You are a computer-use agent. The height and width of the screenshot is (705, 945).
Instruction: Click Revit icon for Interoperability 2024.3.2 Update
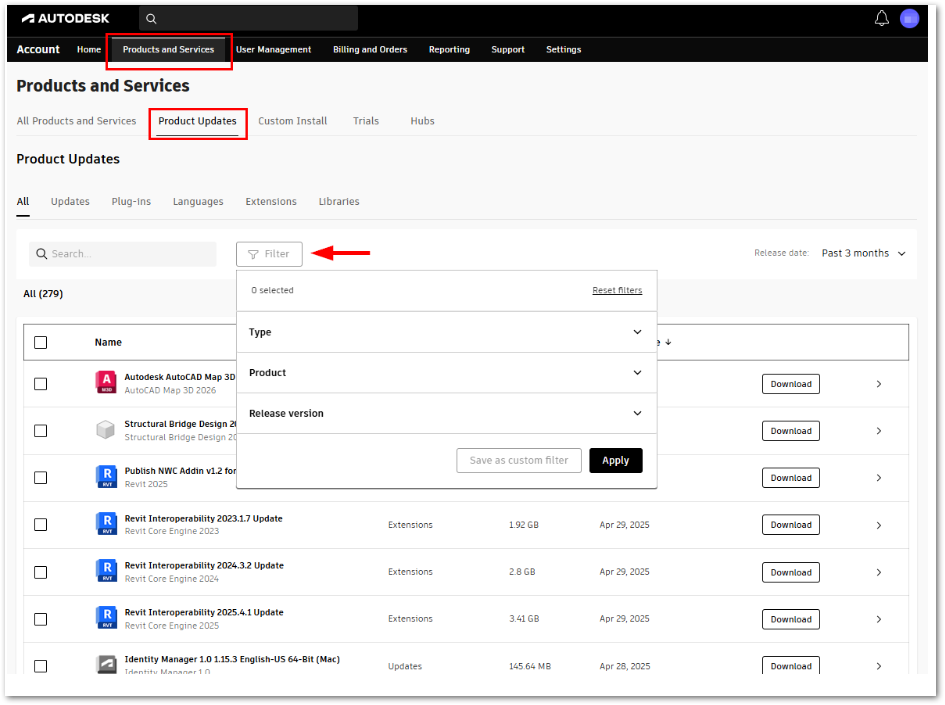coord(106,571)
